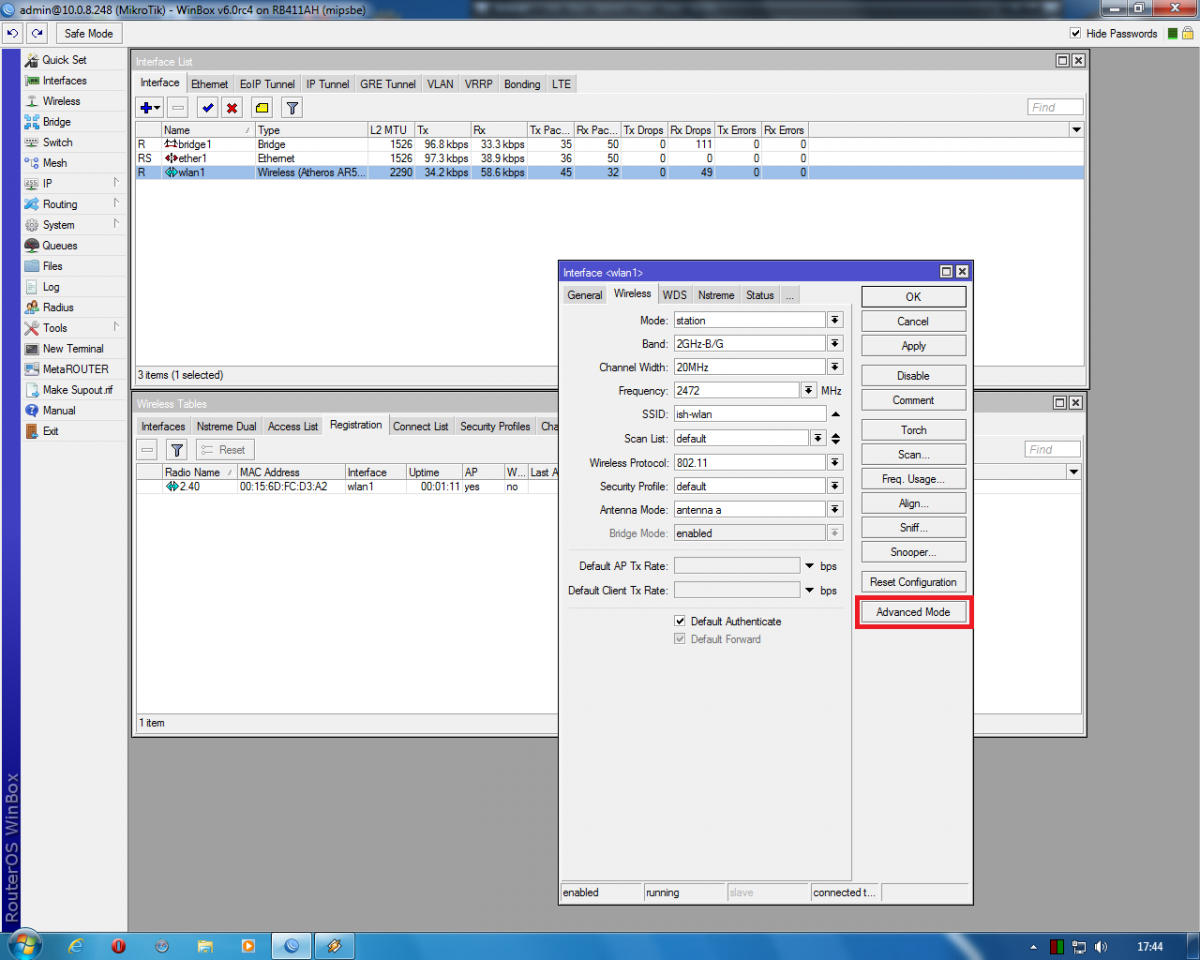Click the Apply button

click(x=913, y=346)
